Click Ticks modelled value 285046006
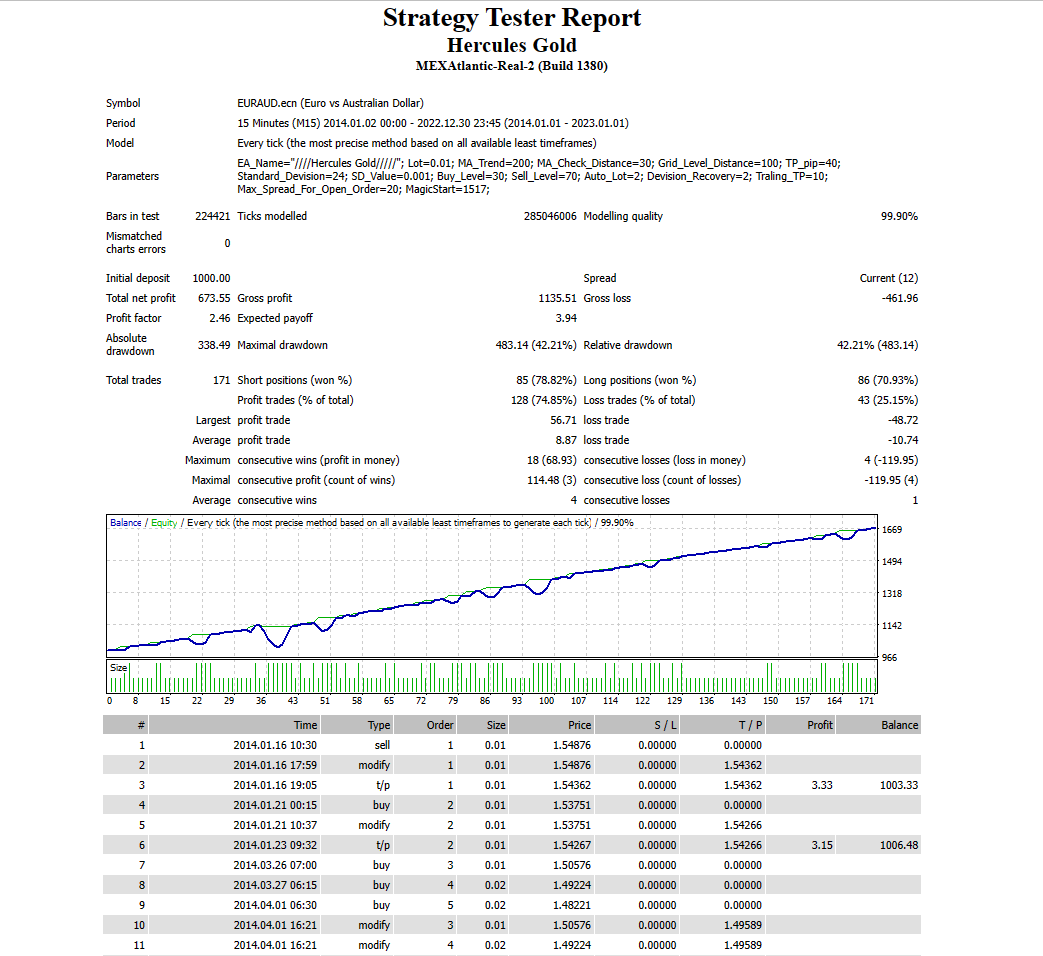The image size is (1043, 956). click(x=550, y=216)
